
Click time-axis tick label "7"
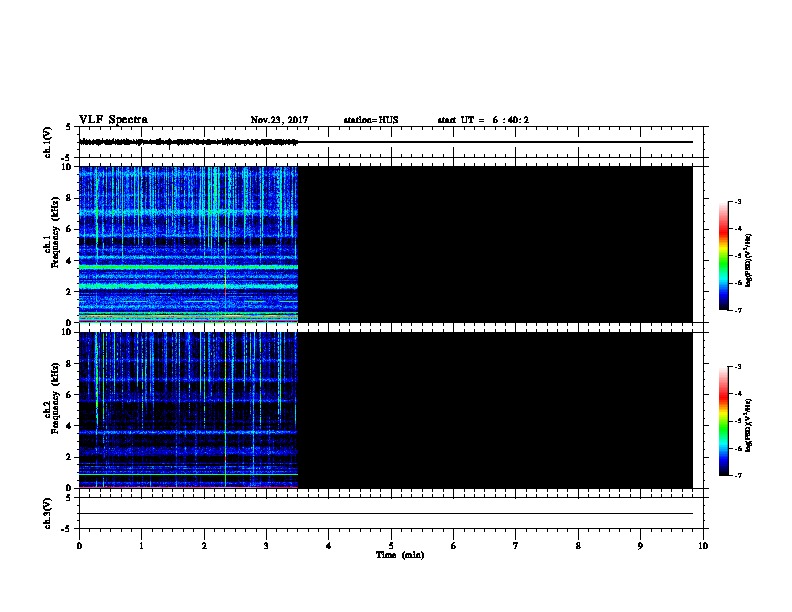tap(516, 545)
